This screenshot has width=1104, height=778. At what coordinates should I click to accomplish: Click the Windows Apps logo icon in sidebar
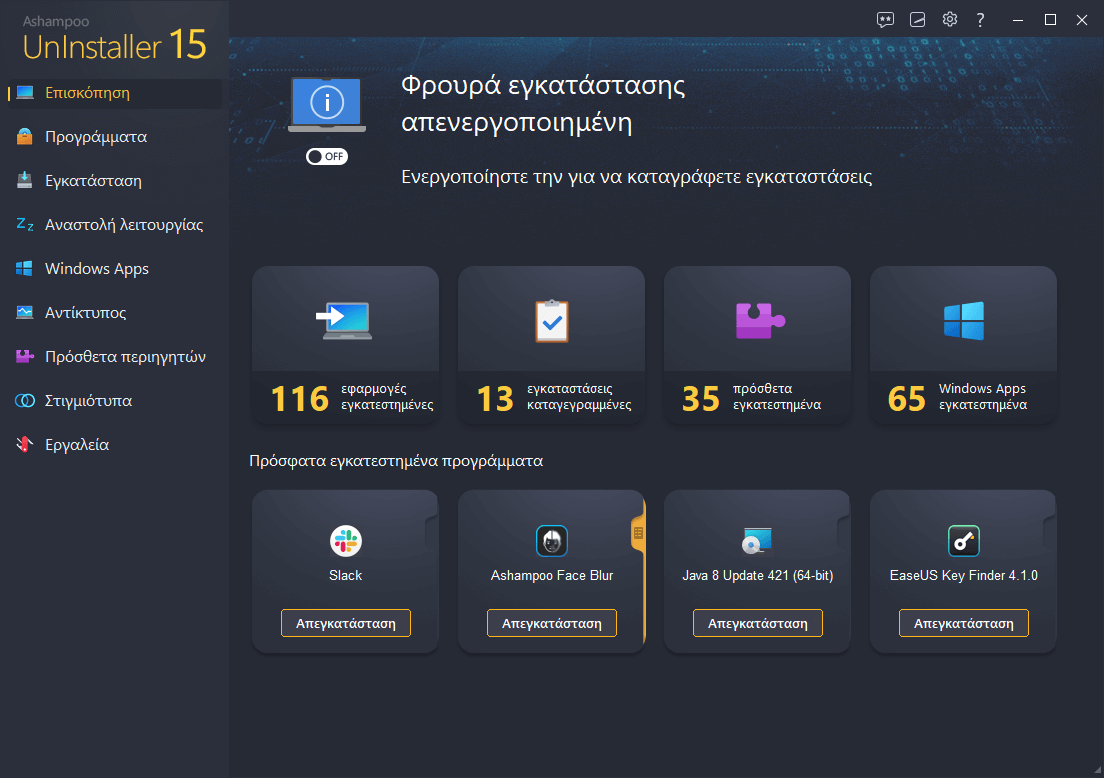[x=25, y=268]
